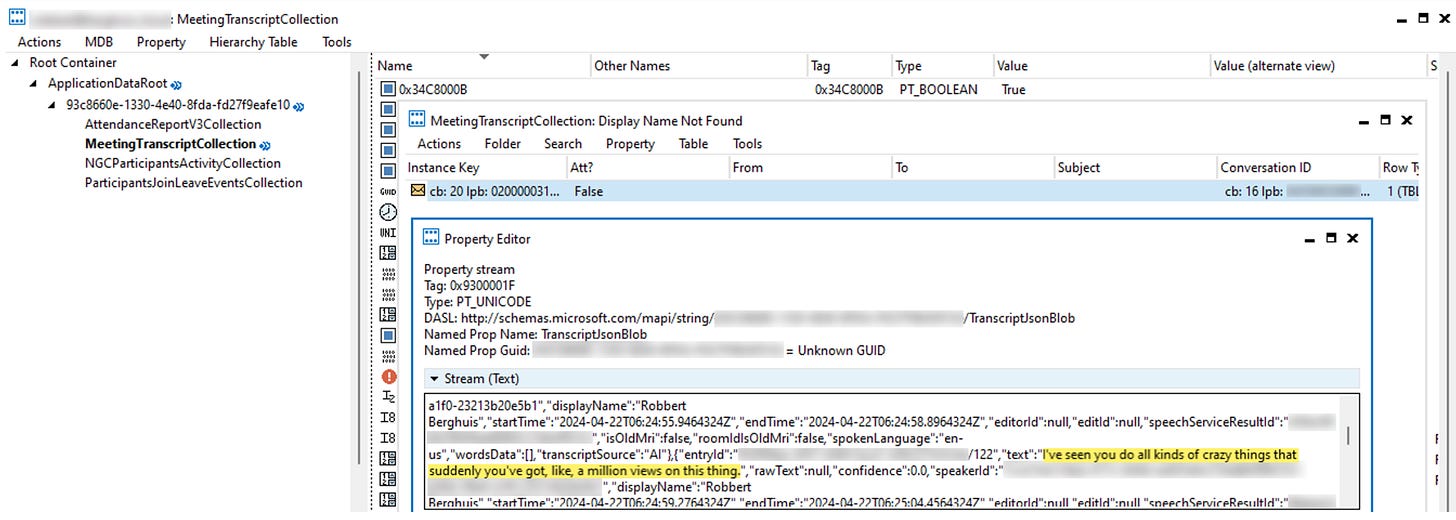Click the To column header
Image resolution: width=1456 pixels, height=520 pixels.
click(x=973, y=168)
